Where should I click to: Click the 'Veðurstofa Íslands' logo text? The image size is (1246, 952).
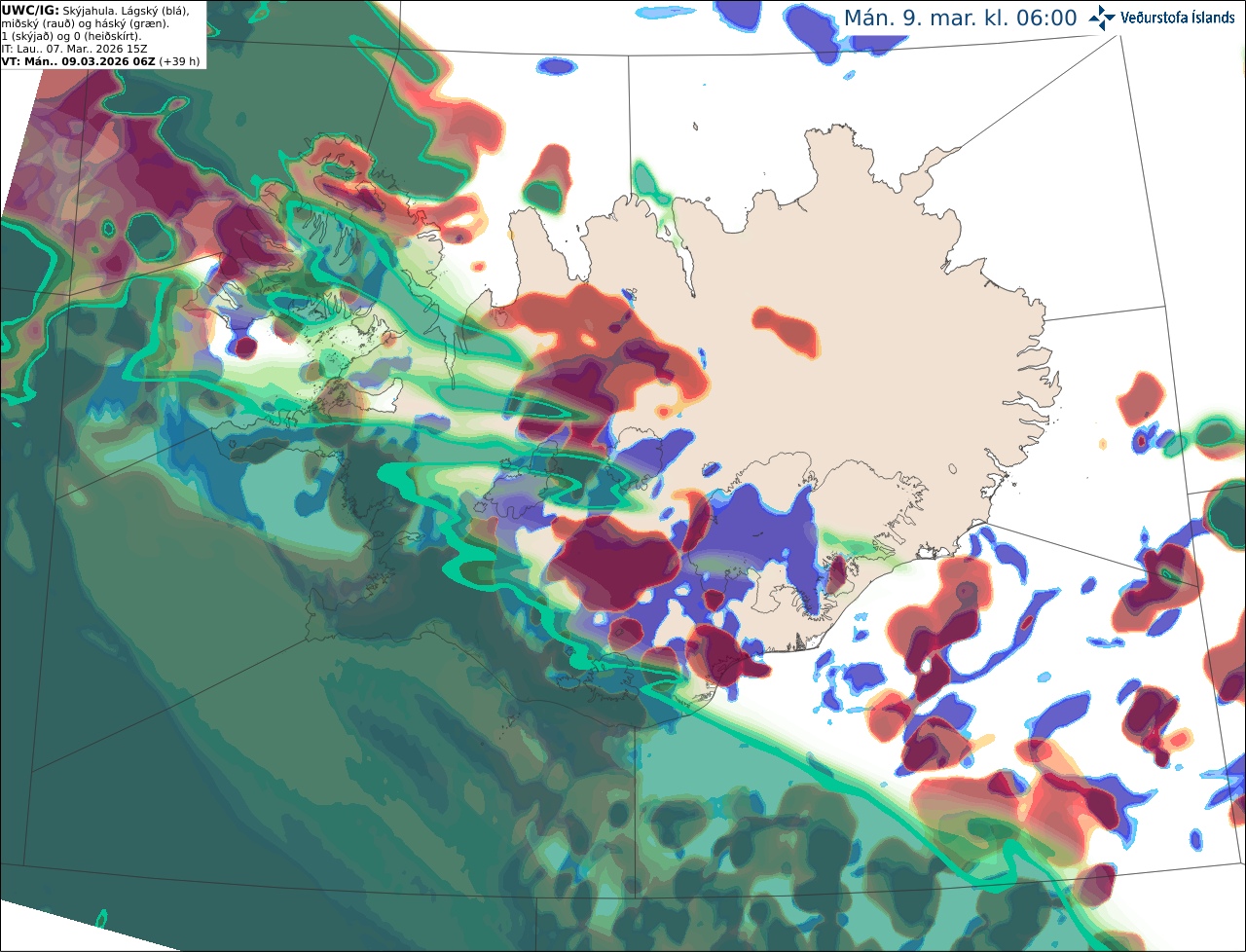[1177, 18]
